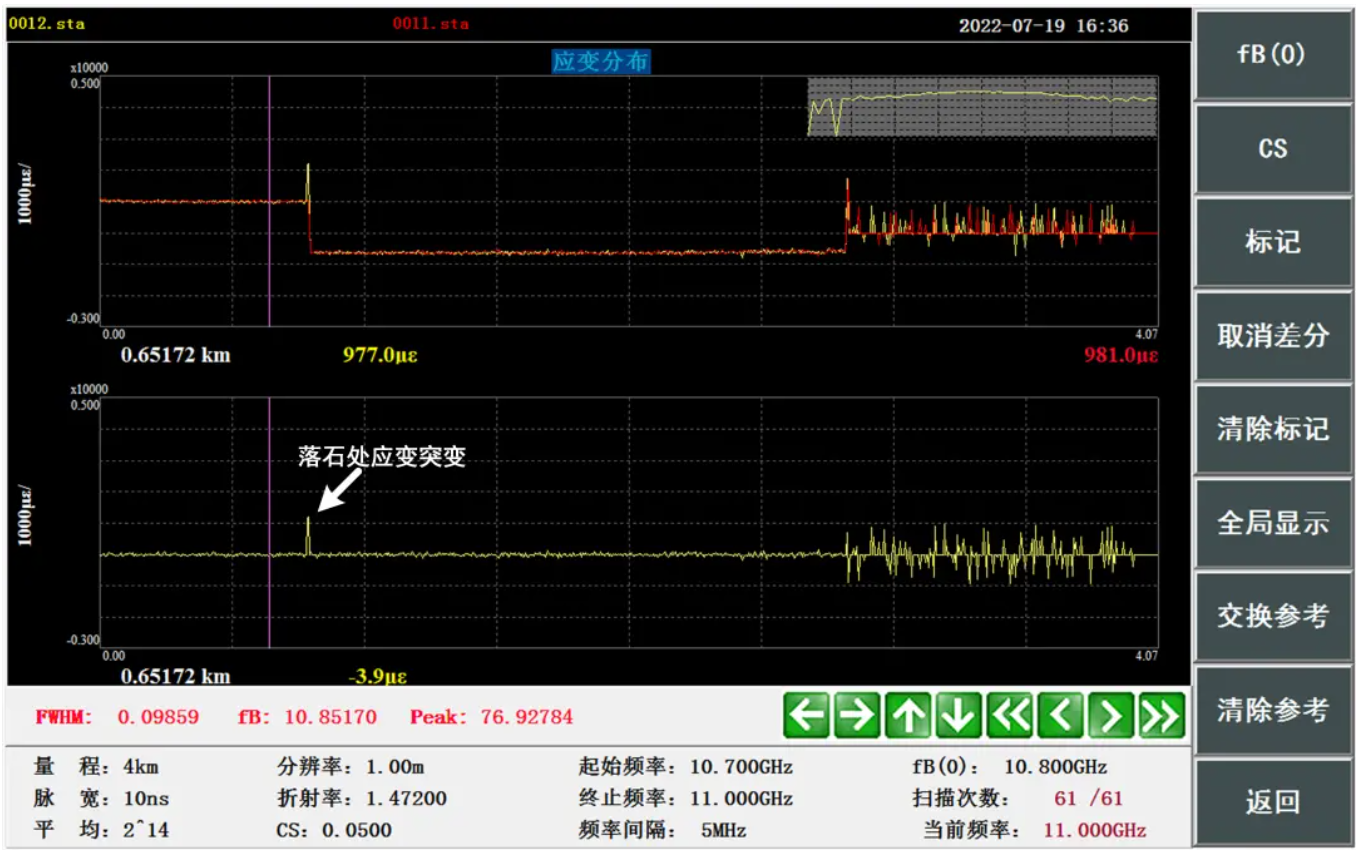This screenshot has width=1362, height=860.
Task: Click the gray overview thumbnail in upper chart
Action: click(982, 107)
